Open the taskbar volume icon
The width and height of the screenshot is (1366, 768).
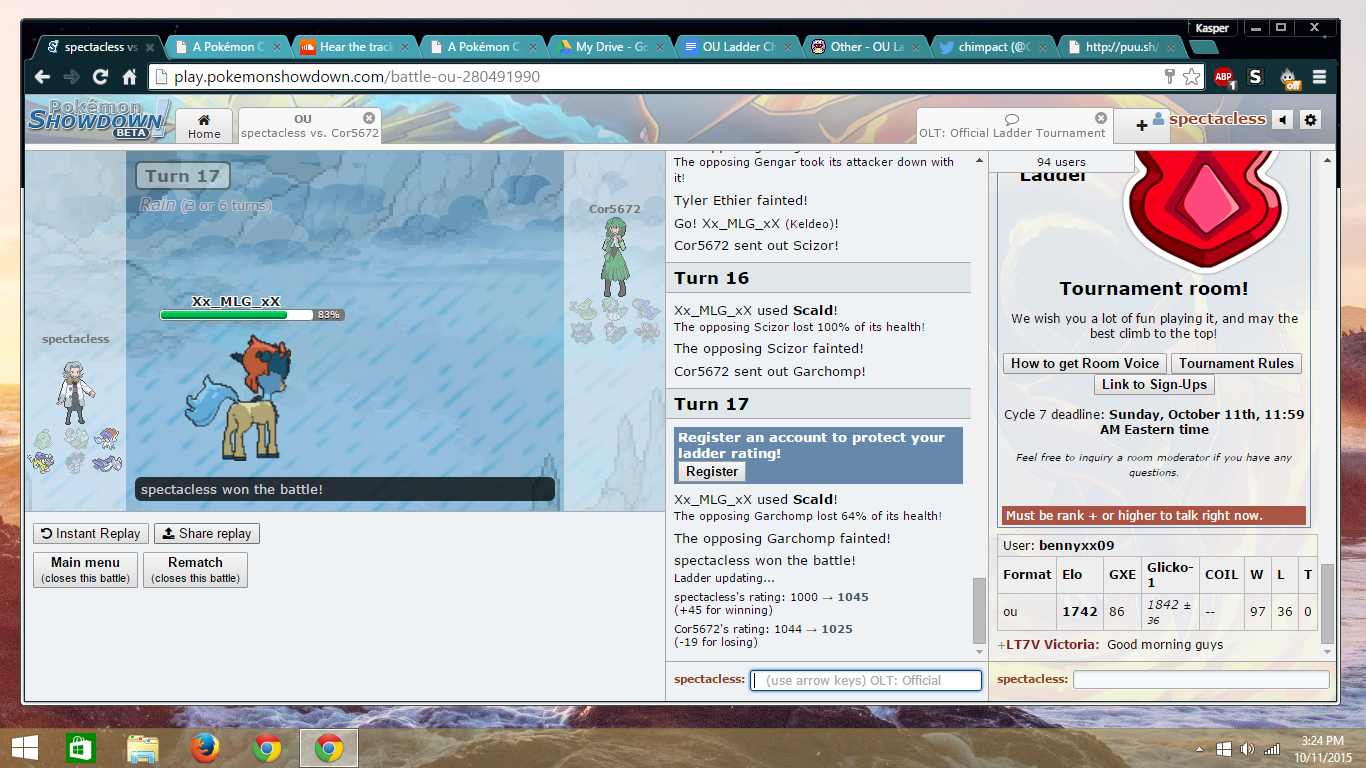1247,749
